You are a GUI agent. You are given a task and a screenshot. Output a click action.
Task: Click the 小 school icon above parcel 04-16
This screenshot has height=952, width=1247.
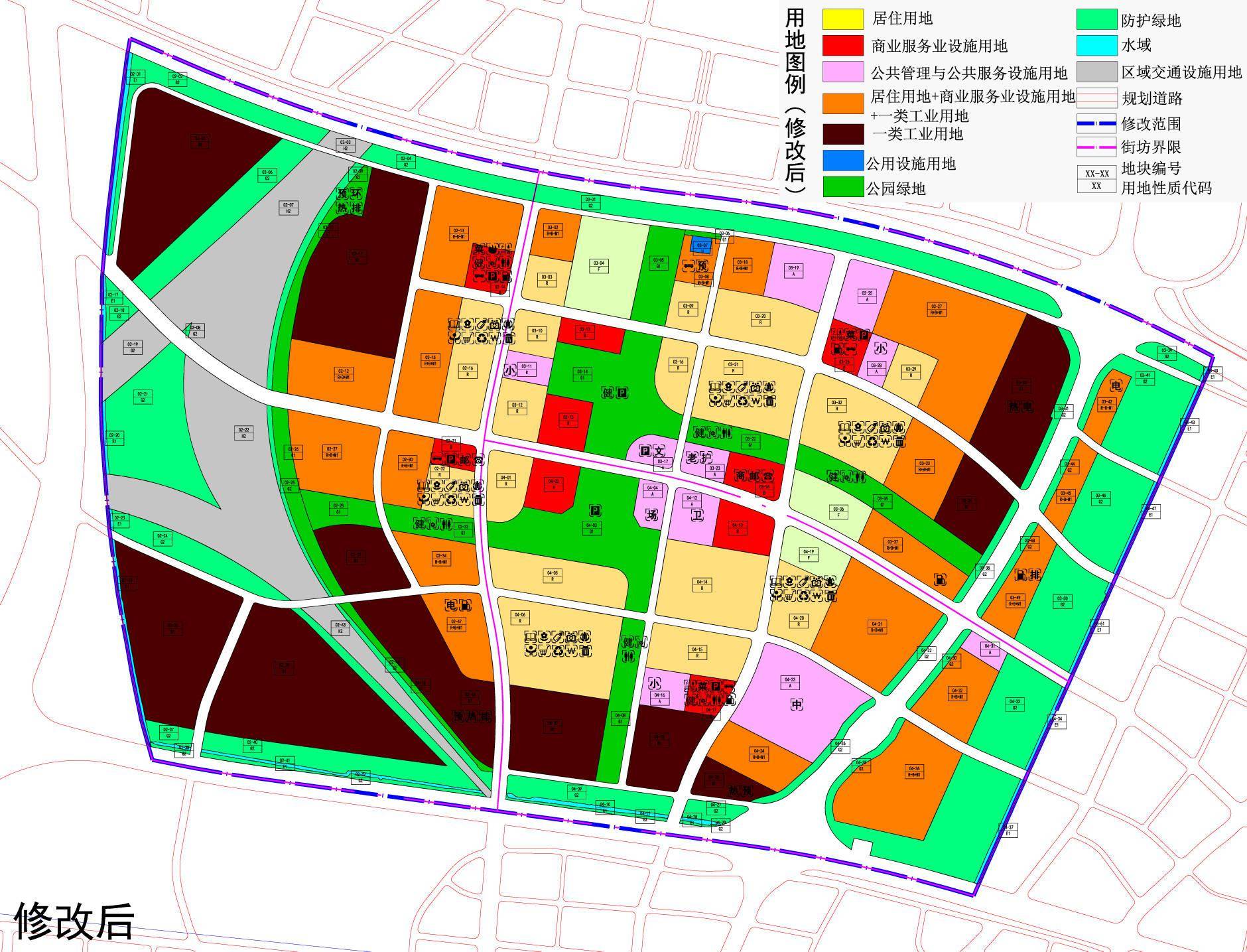(654, 683)
